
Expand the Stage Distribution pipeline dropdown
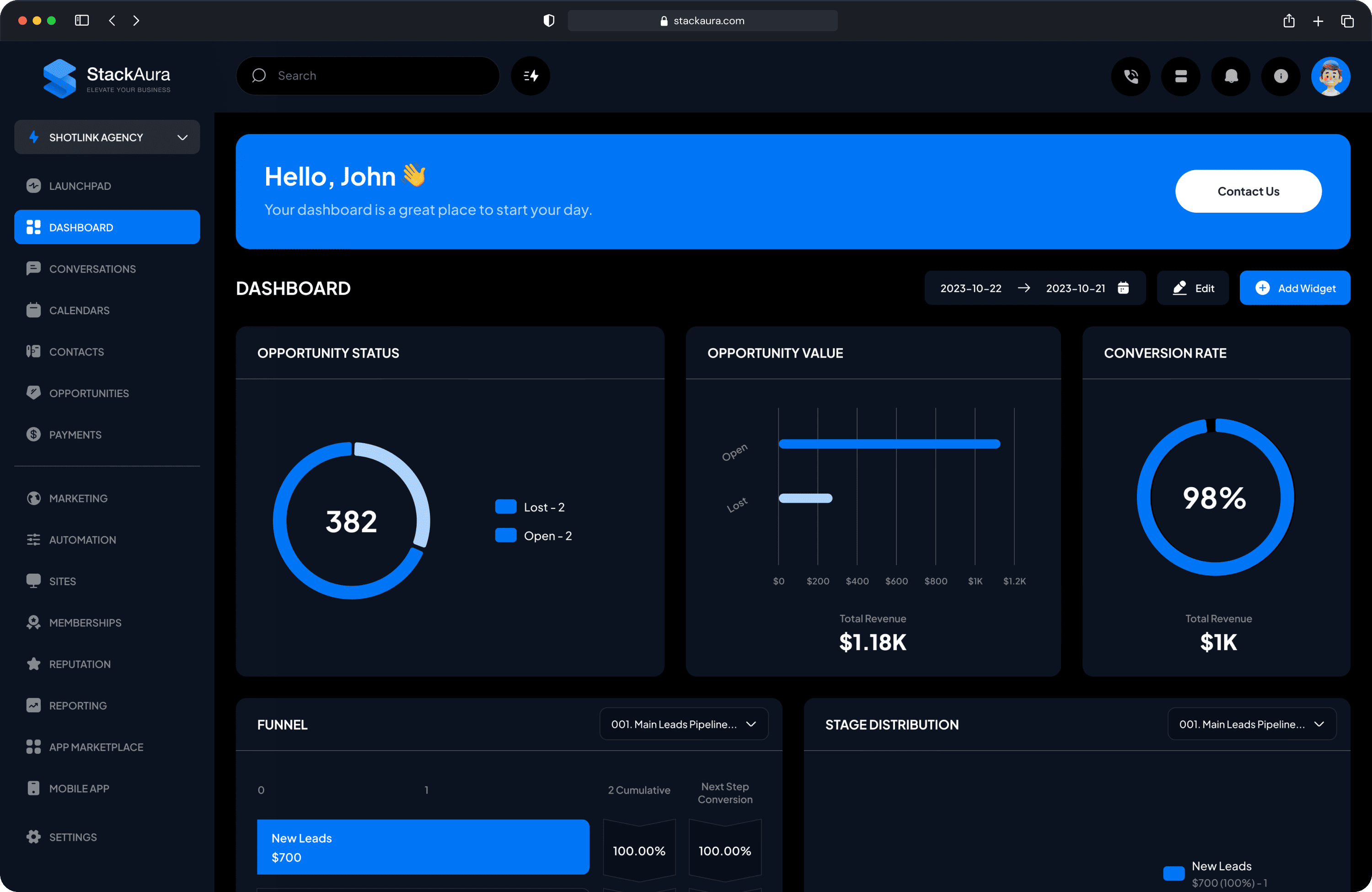pos(1252,724)
